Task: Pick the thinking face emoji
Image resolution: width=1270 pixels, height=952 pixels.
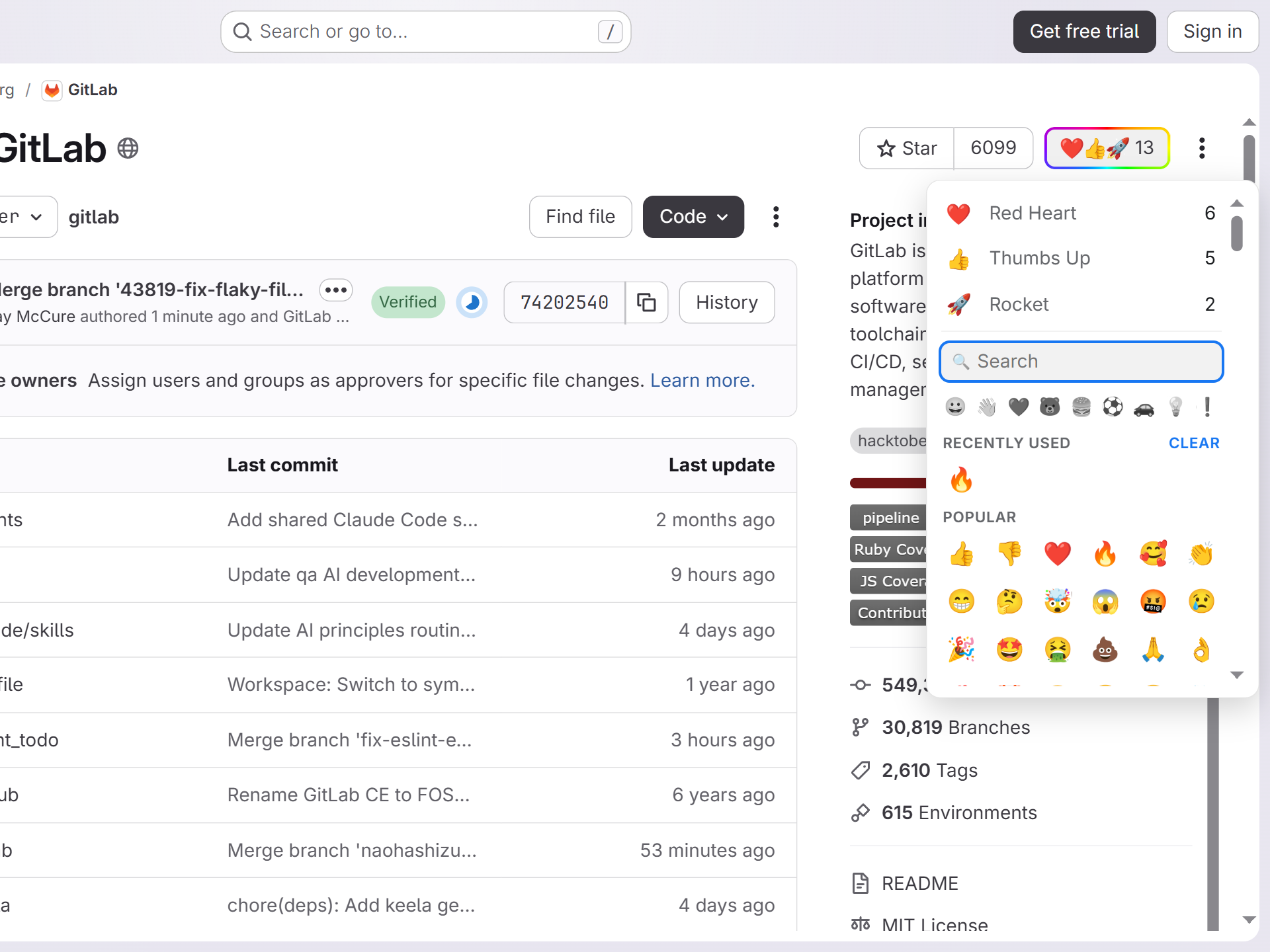Action: [1009, 601]
